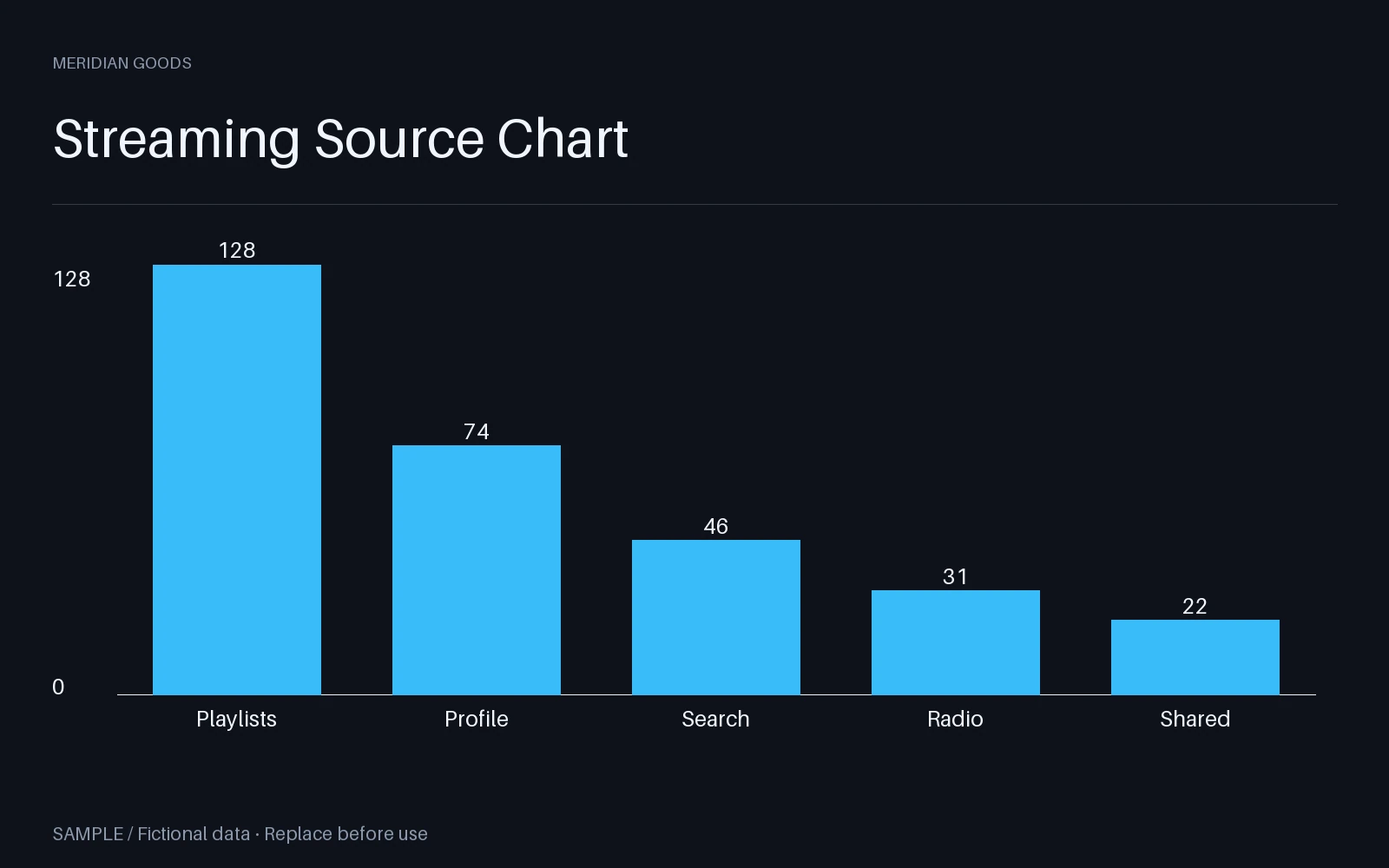Click the 46 data label

(716, 526)
